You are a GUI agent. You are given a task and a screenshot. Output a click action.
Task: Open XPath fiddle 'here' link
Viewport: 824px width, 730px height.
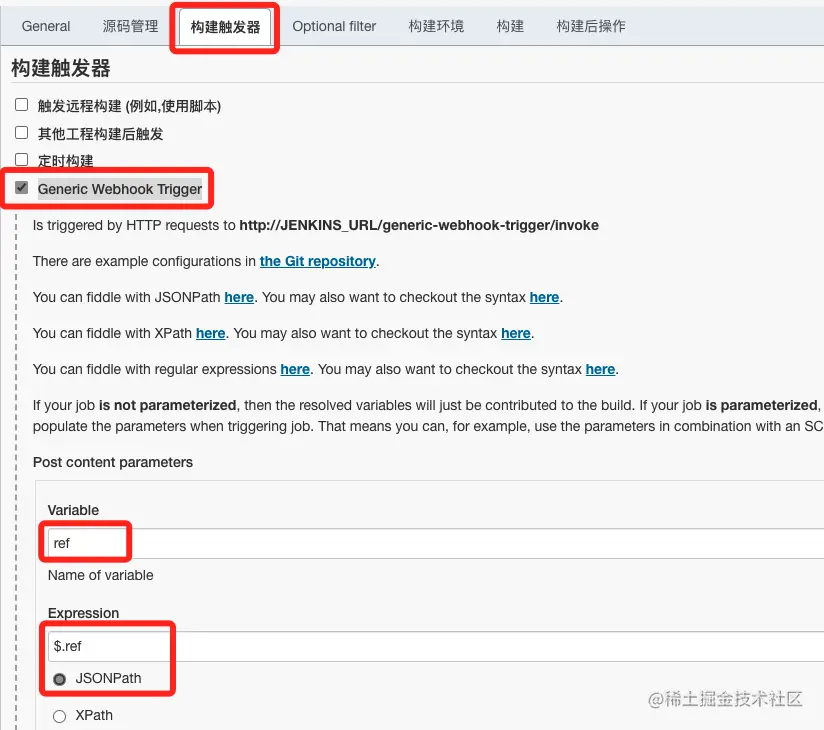pos(211,333)
